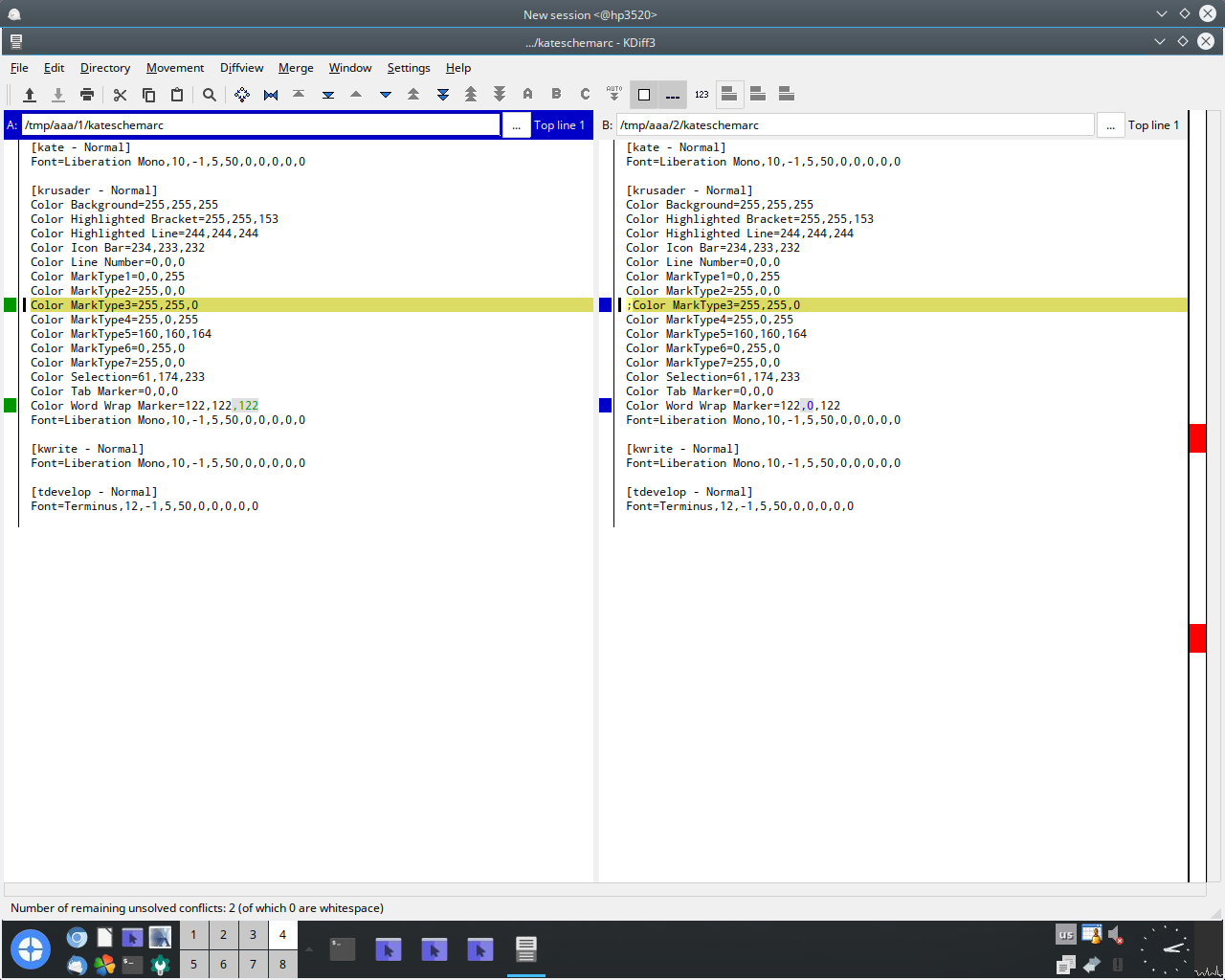The width and height of the screenshot is (1225, 980).
Task: Toggle show white space characters button
Action: (673, 95)
